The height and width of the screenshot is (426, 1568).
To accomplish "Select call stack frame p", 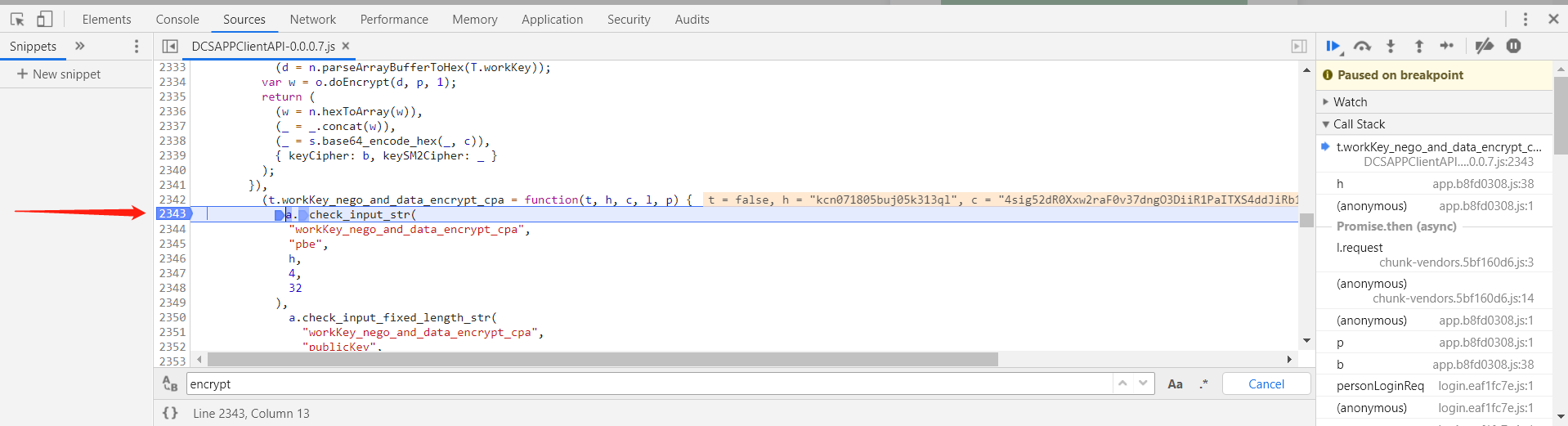I will (x=1434, y=343).
